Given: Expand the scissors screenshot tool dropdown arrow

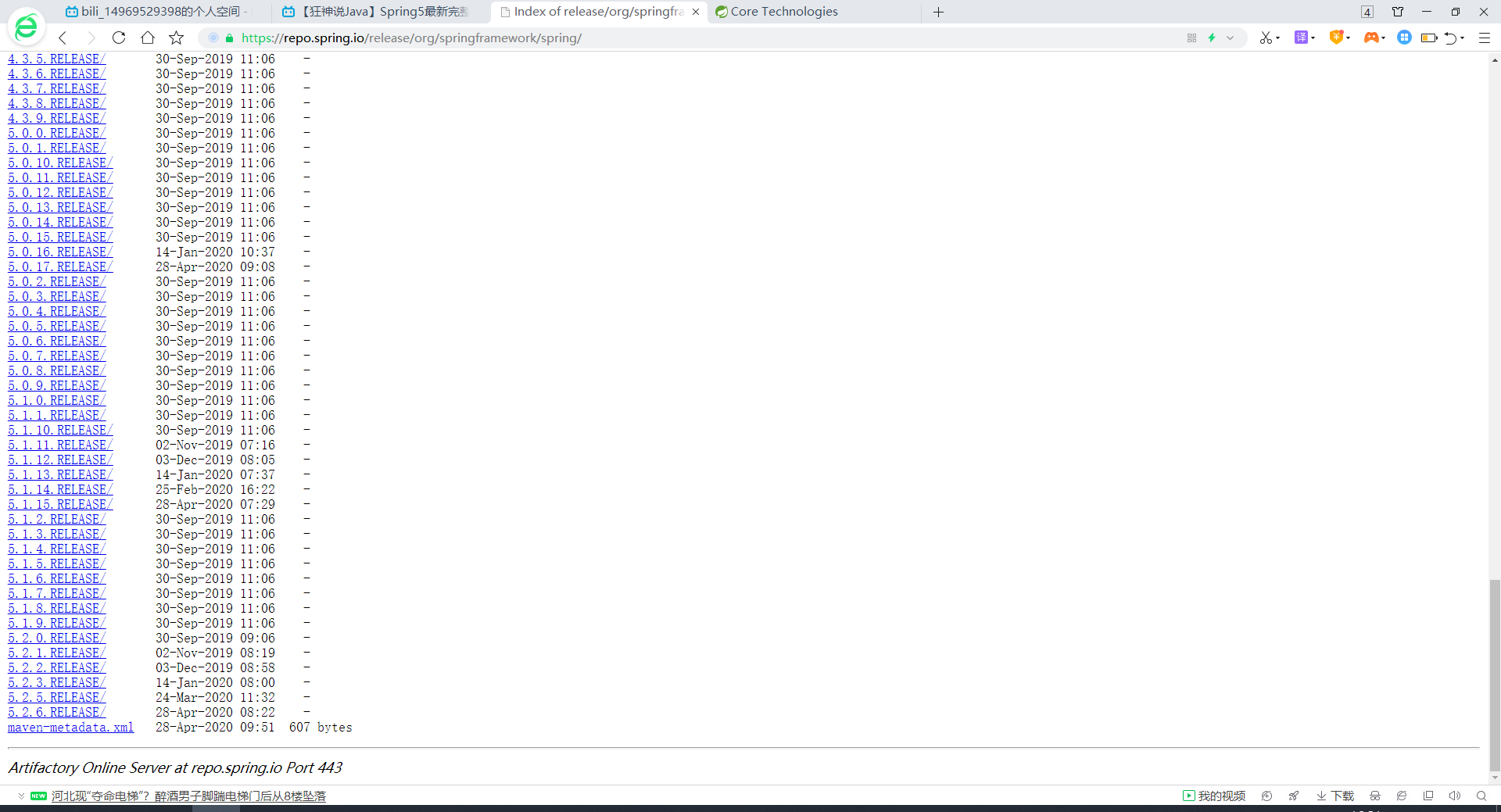Looking at the screenshot, I should (x=1277, y=38).
